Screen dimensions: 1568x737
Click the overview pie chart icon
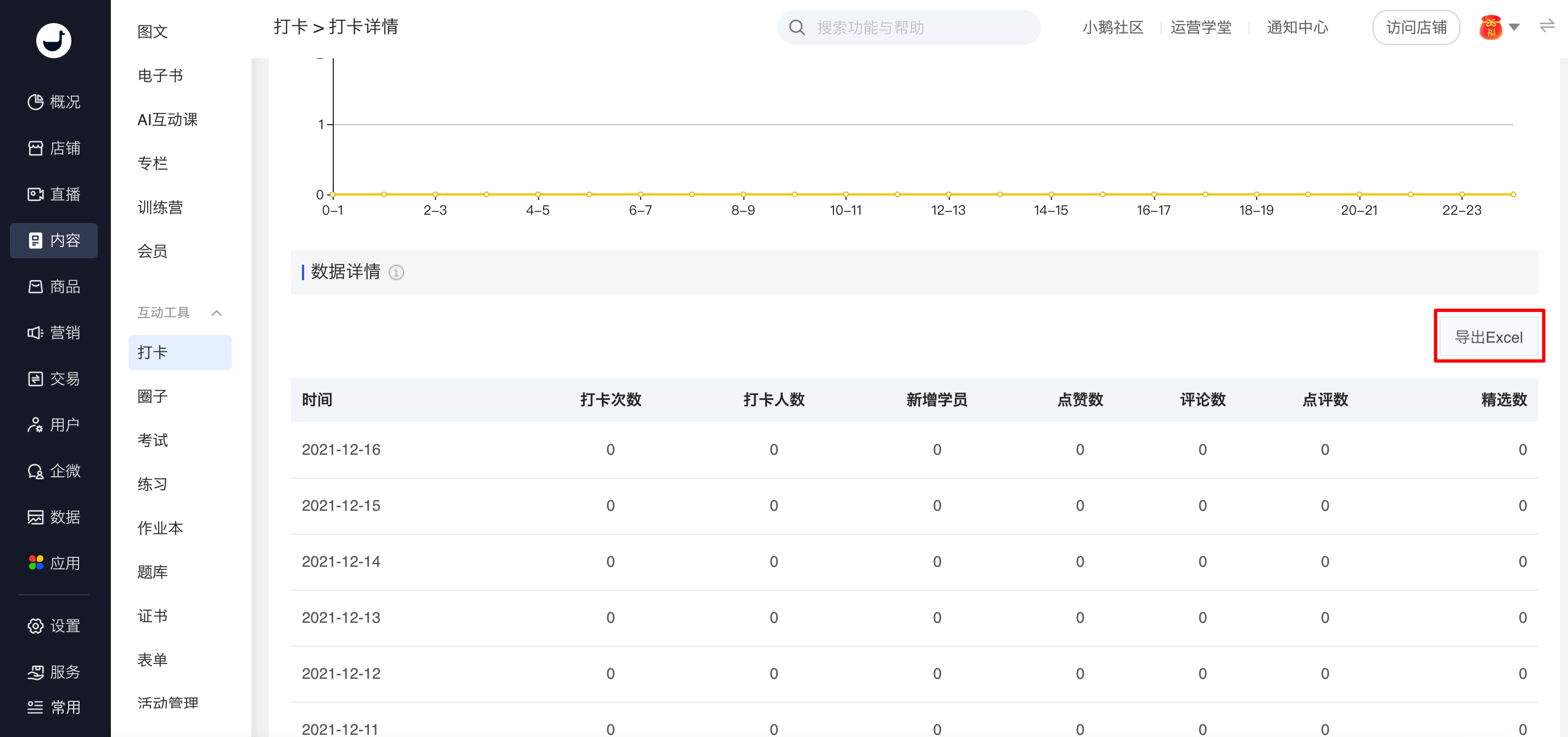click(35, 102)
